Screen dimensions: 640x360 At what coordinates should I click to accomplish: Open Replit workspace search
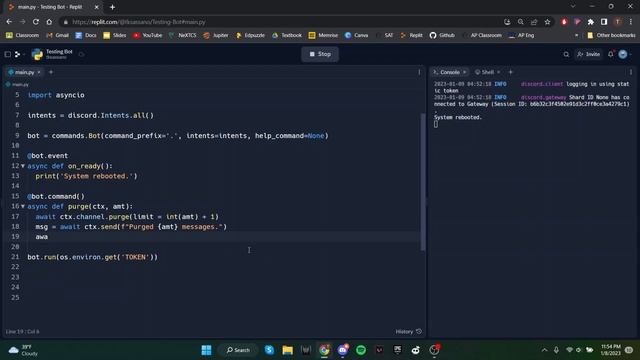(566, 54)
